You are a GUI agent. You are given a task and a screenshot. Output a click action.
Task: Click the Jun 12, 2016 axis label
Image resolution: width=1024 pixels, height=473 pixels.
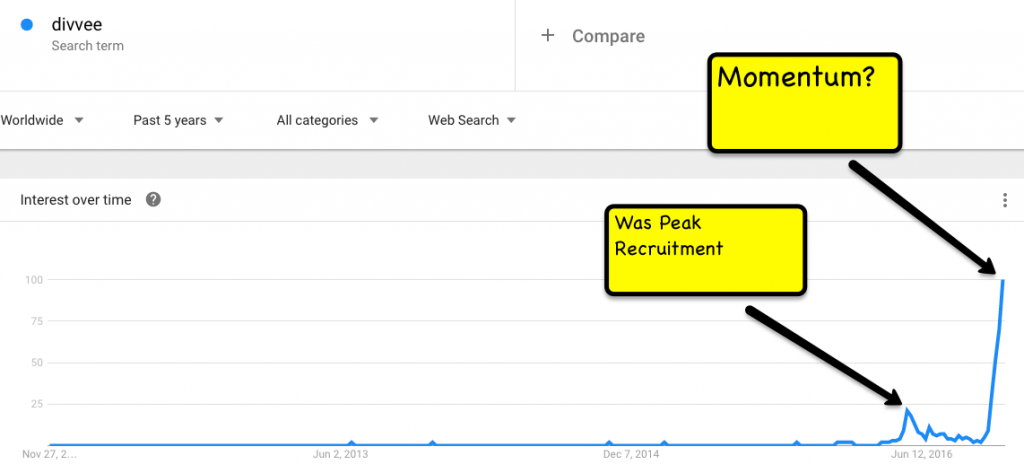[921, 454]
